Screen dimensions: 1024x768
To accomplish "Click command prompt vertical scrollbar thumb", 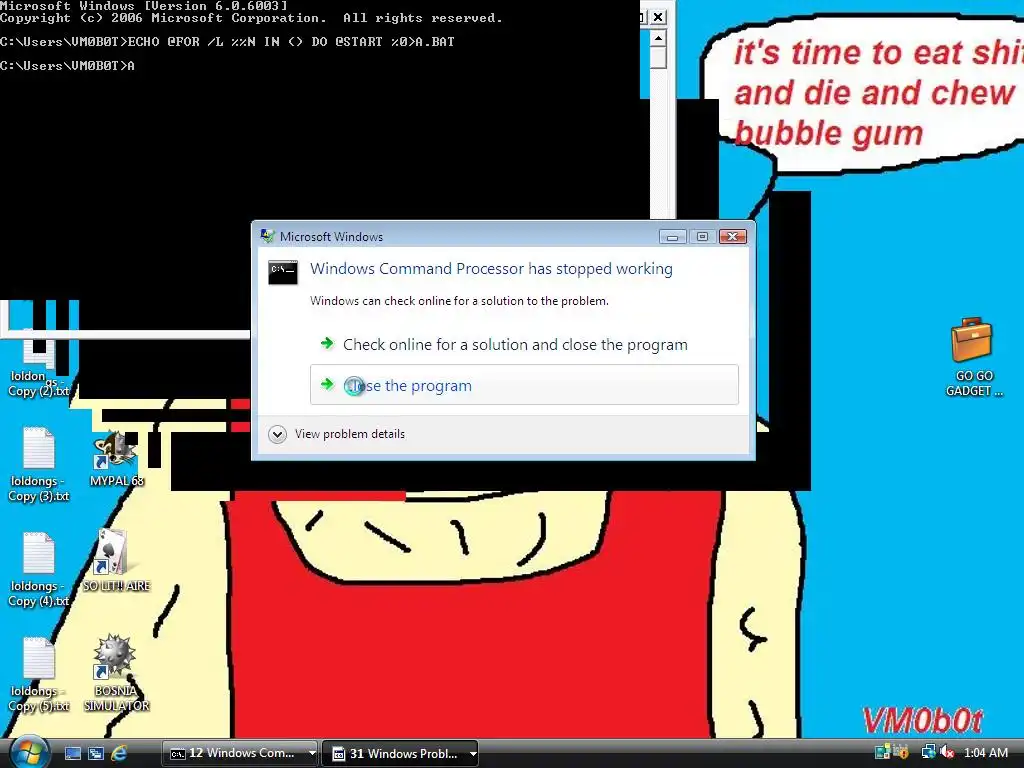I will click(658, 57).
